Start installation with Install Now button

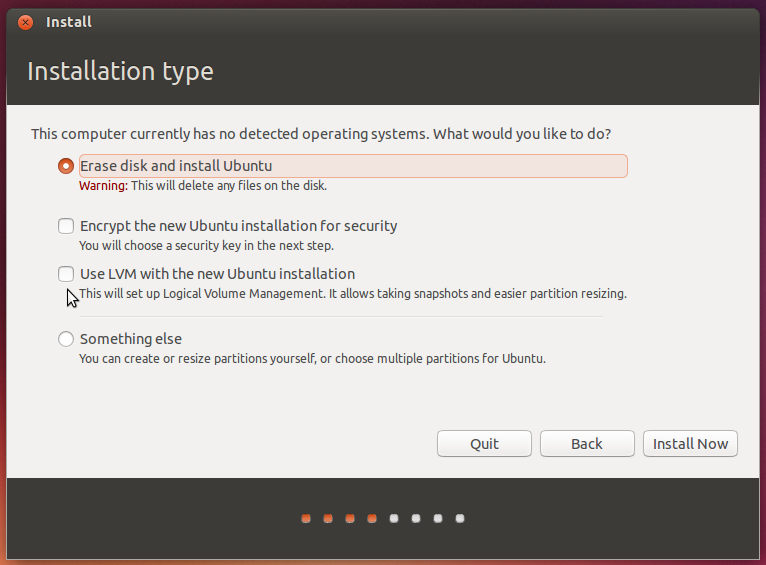point(690,443)
